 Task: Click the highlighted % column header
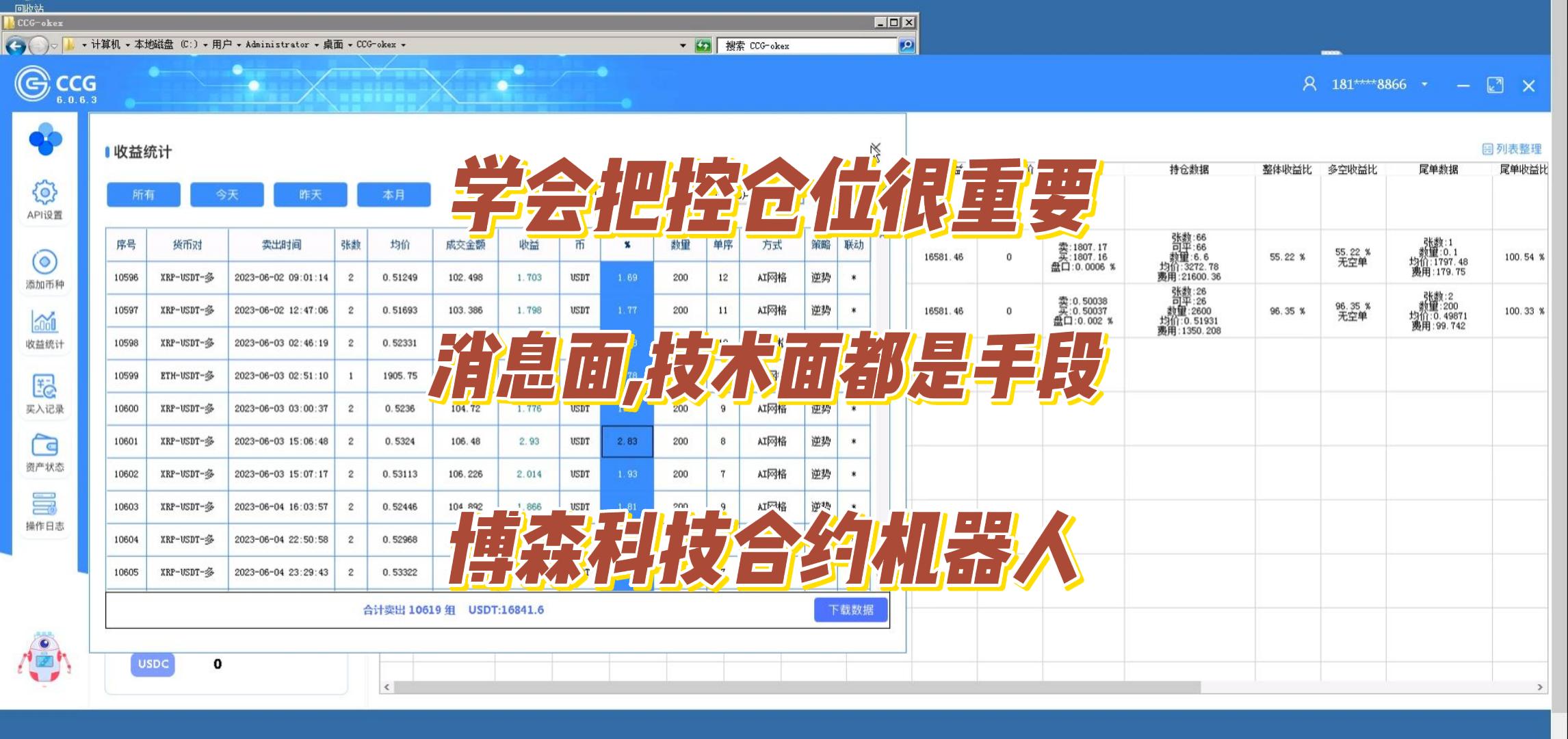[627, 244]
